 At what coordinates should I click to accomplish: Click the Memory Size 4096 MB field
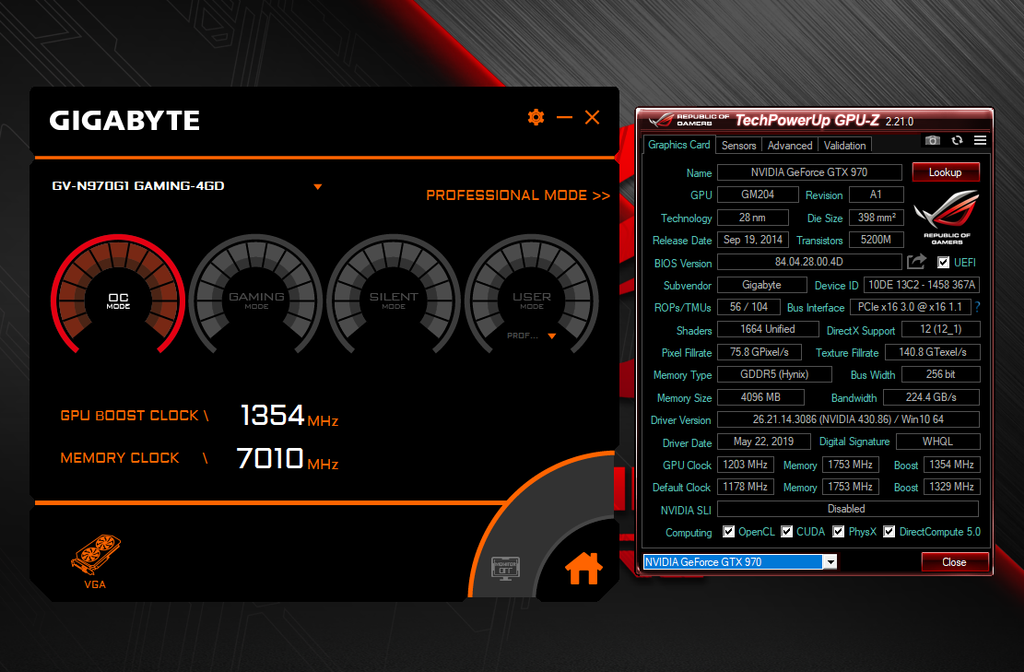coord(761,397)
